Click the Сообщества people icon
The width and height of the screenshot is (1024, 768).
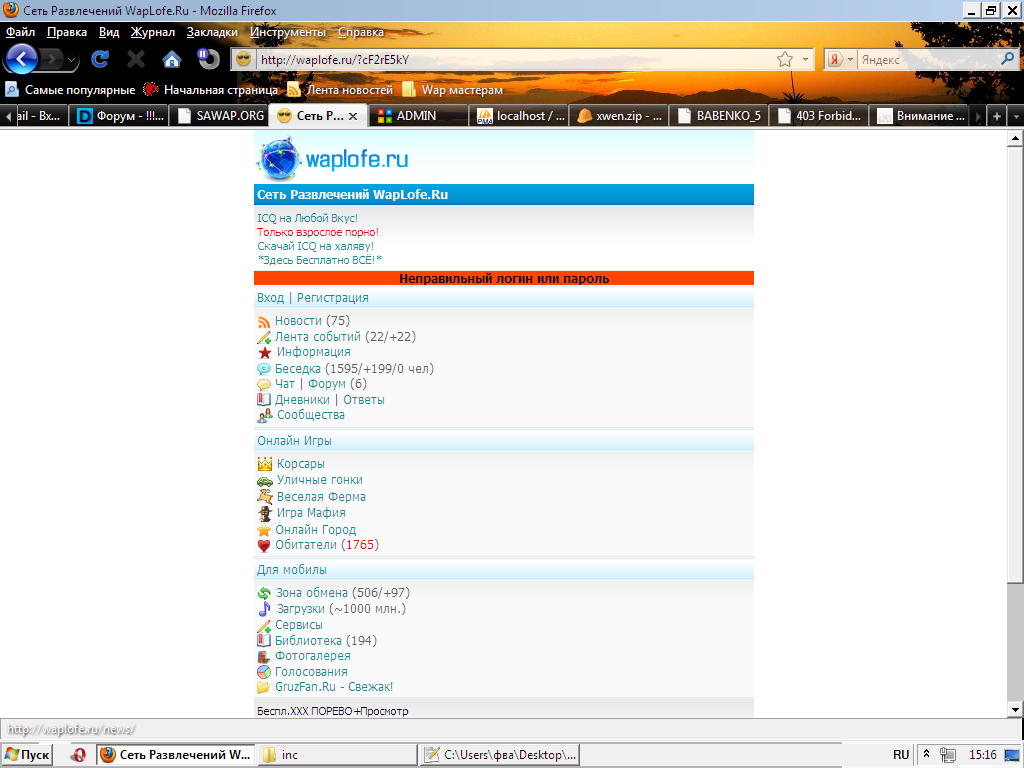click(264, 415)
